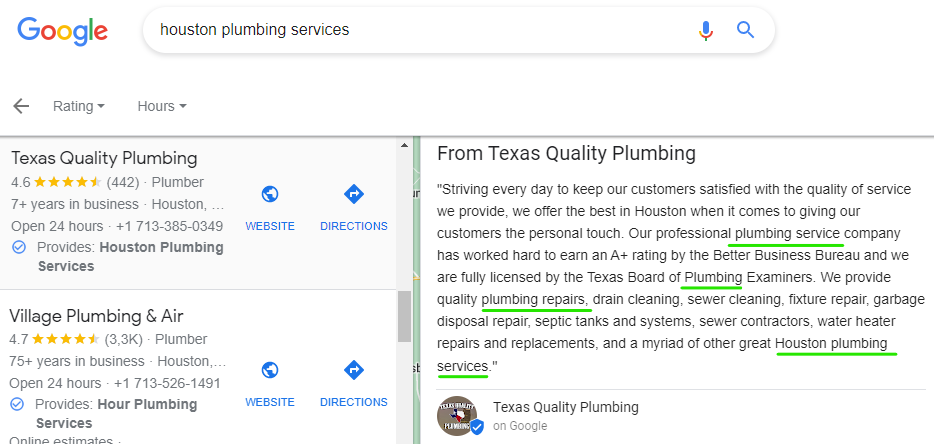
Task: Click the results list scroll up arrow
Action: [404, 145]
